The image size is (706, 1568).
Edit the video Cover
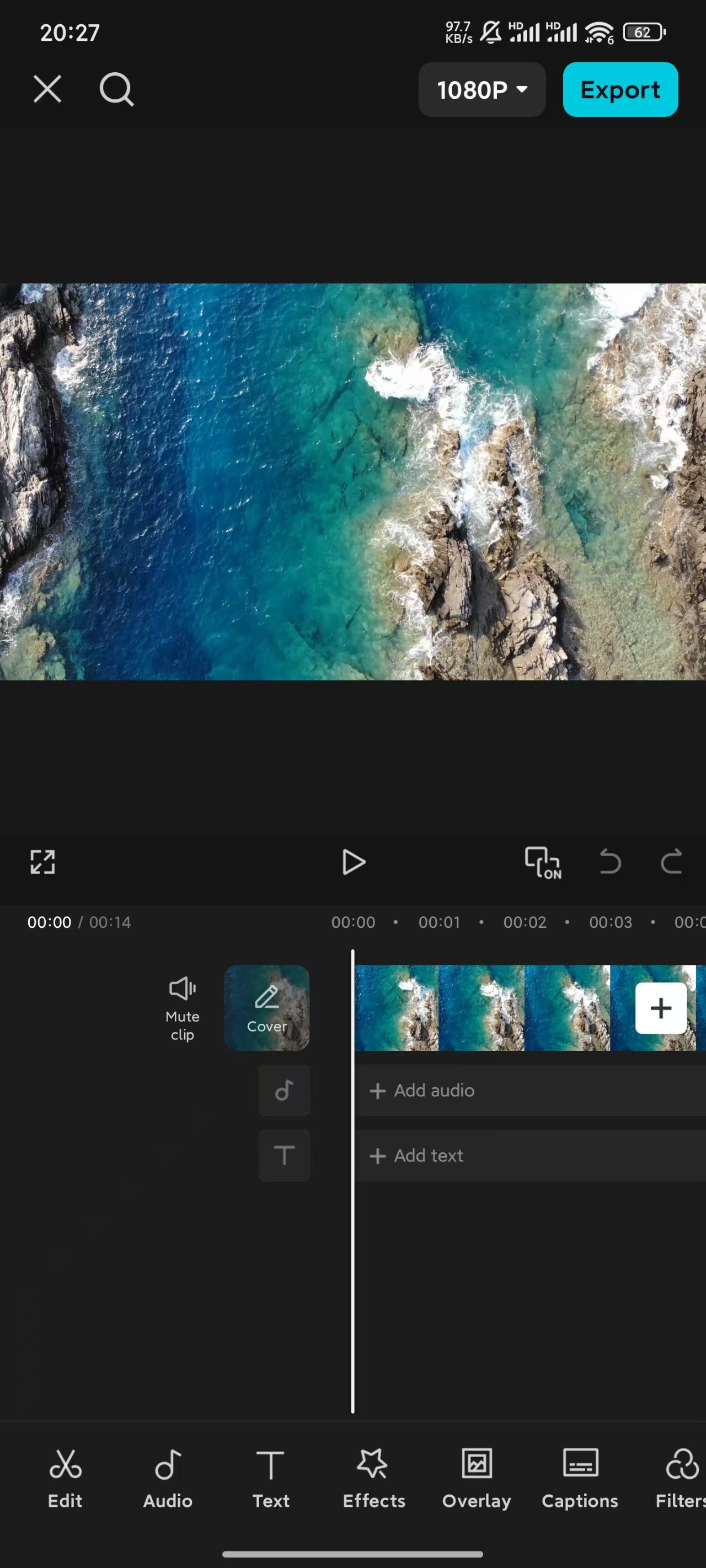tap(267, 1008)
